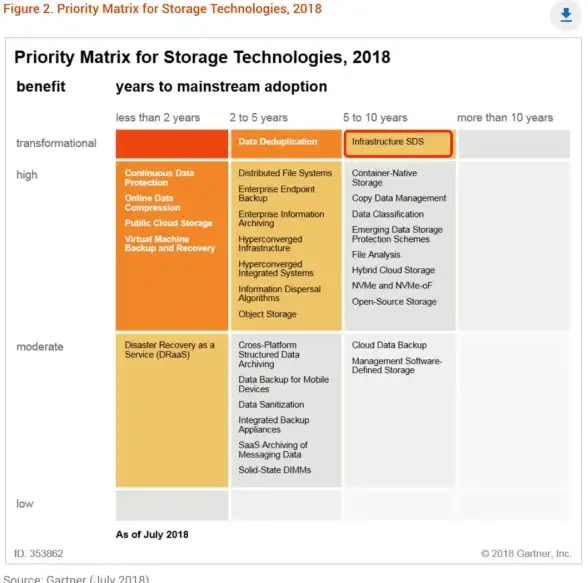Click the 'transformational' row label
Screen dimensions: 588x583
coord(56,143)
